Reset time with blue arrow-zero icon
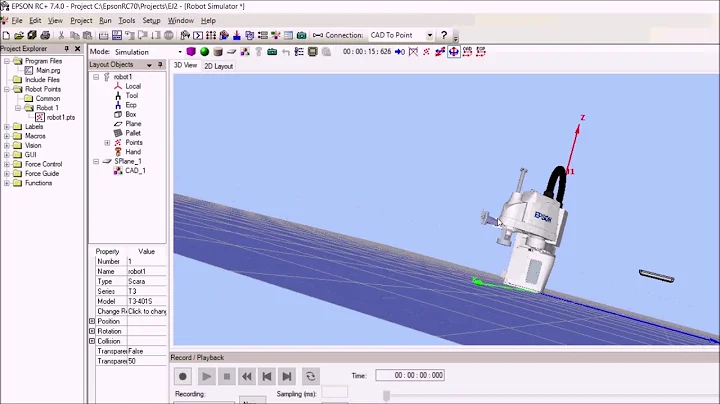The image size is (720, 404). [400, 51]
